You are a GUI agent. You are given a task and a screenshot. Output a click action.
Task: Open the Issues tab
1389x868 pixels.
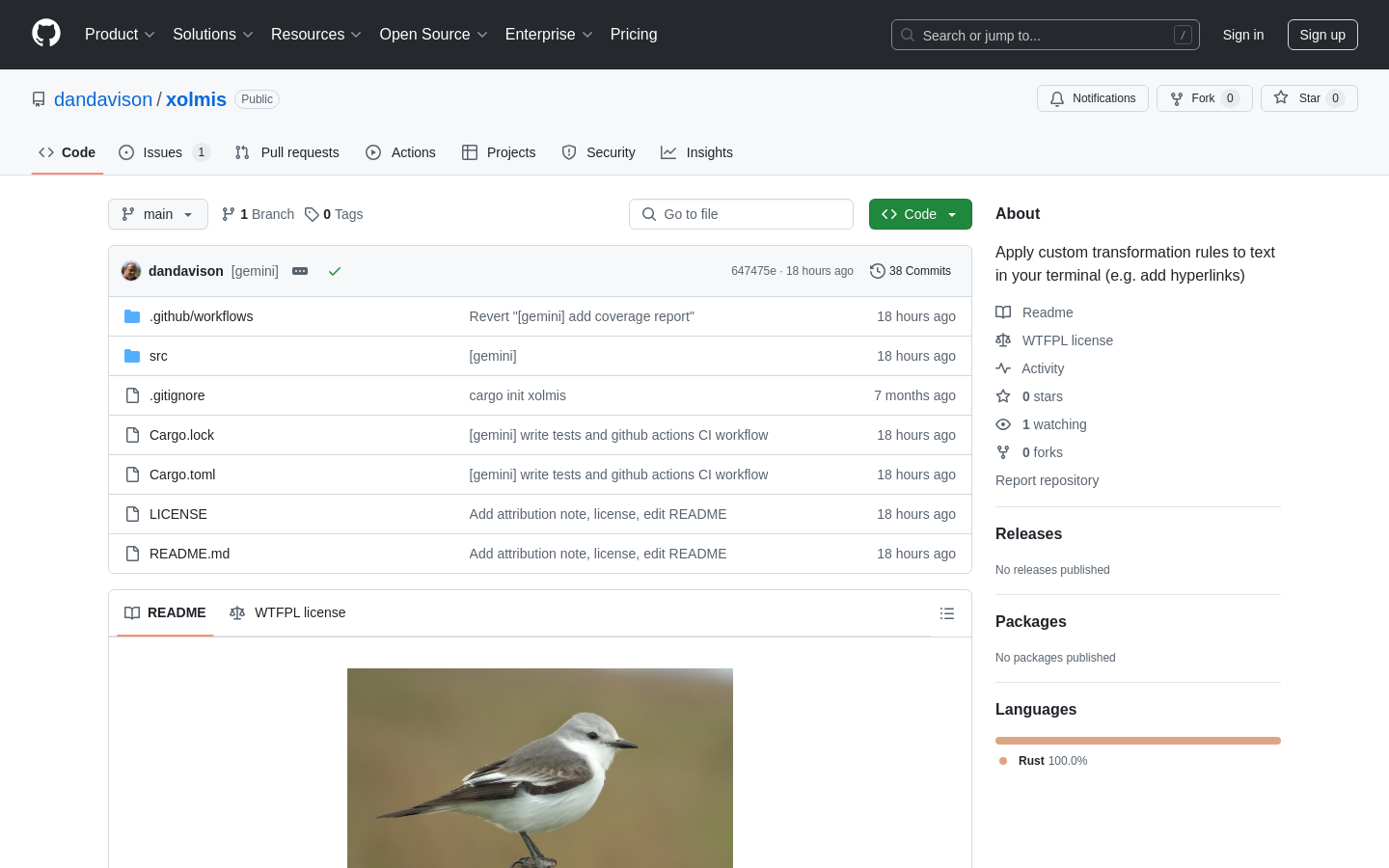164,152
